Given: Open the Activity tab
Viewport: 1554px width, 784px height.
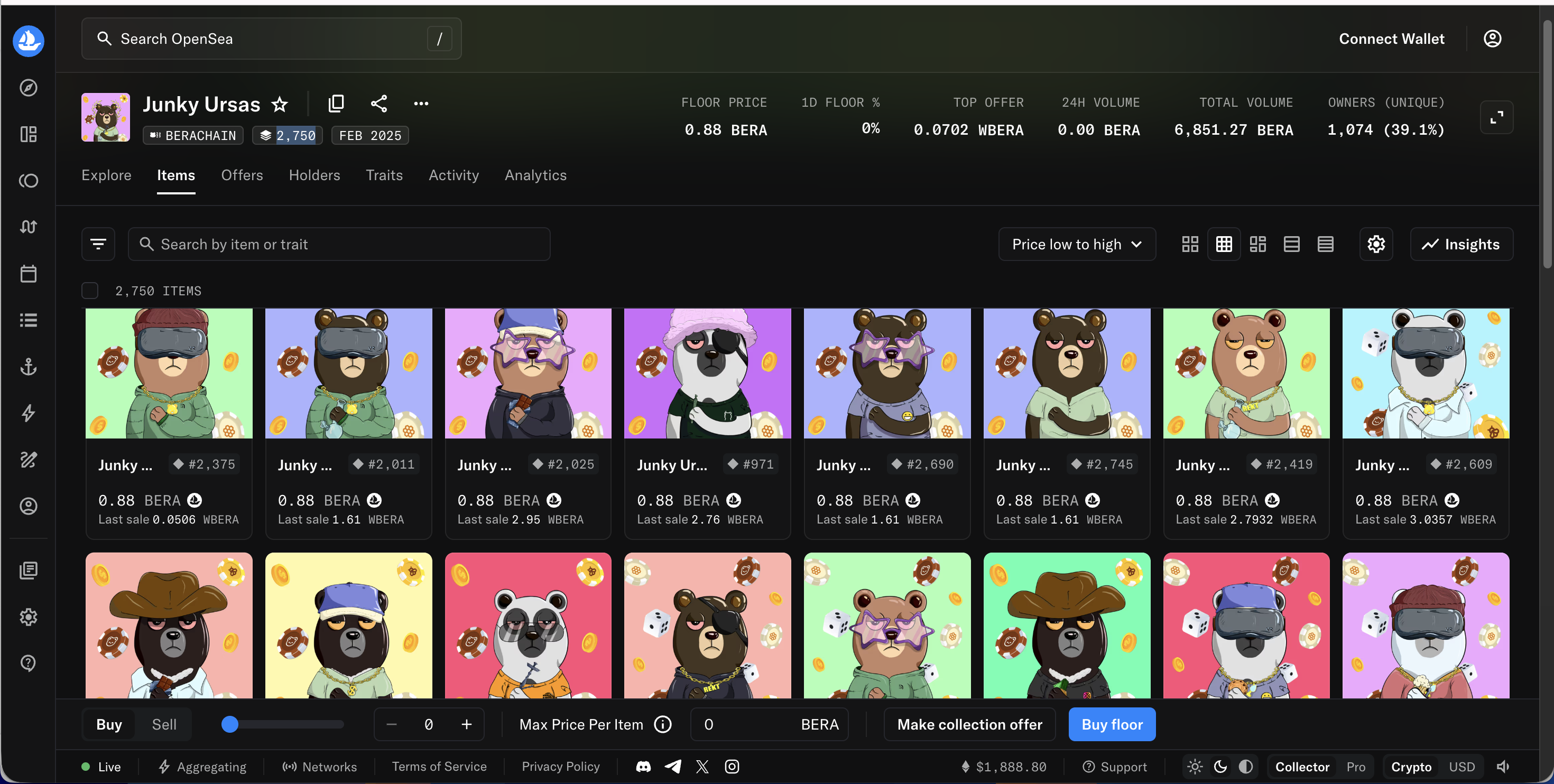Looking at the screenshot, I should coord(454,175).
